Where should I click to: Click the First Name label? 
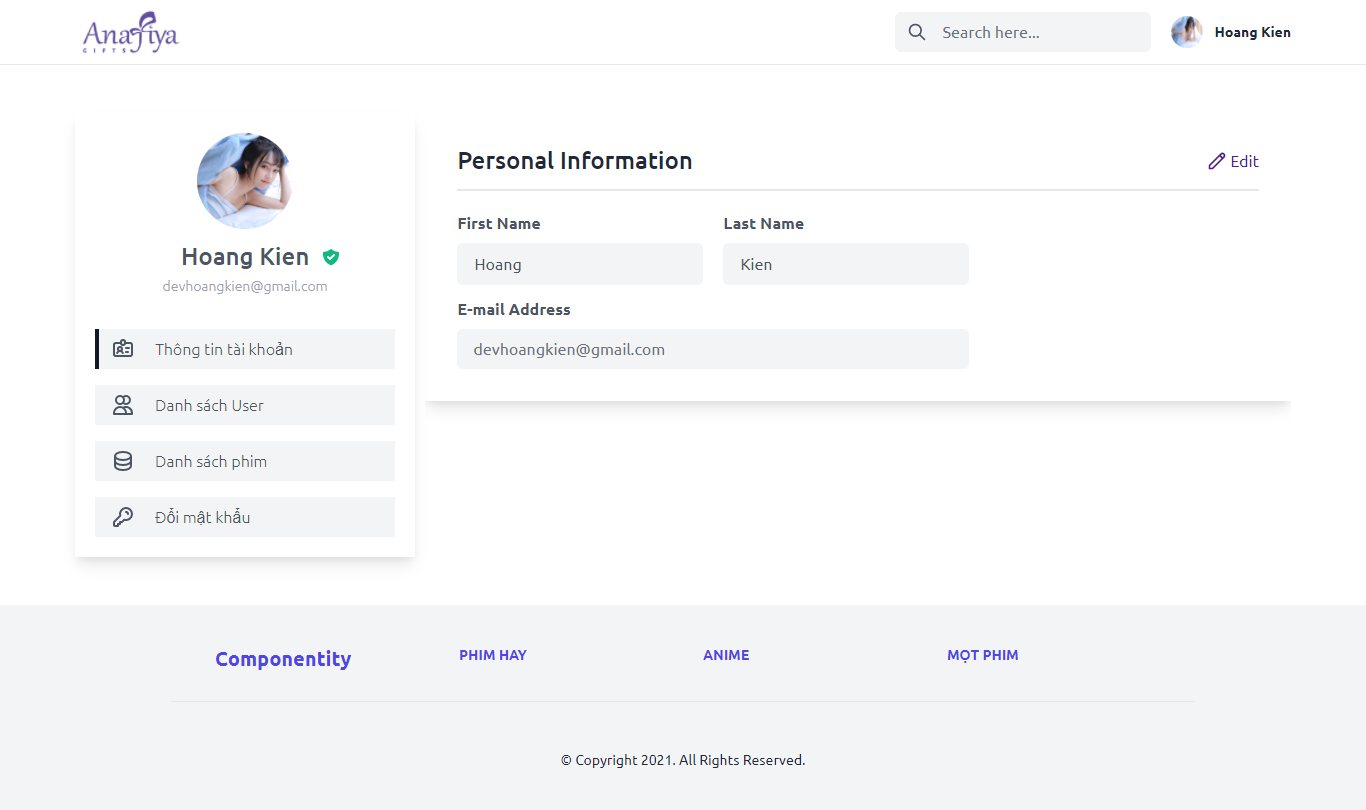point(499,224)
